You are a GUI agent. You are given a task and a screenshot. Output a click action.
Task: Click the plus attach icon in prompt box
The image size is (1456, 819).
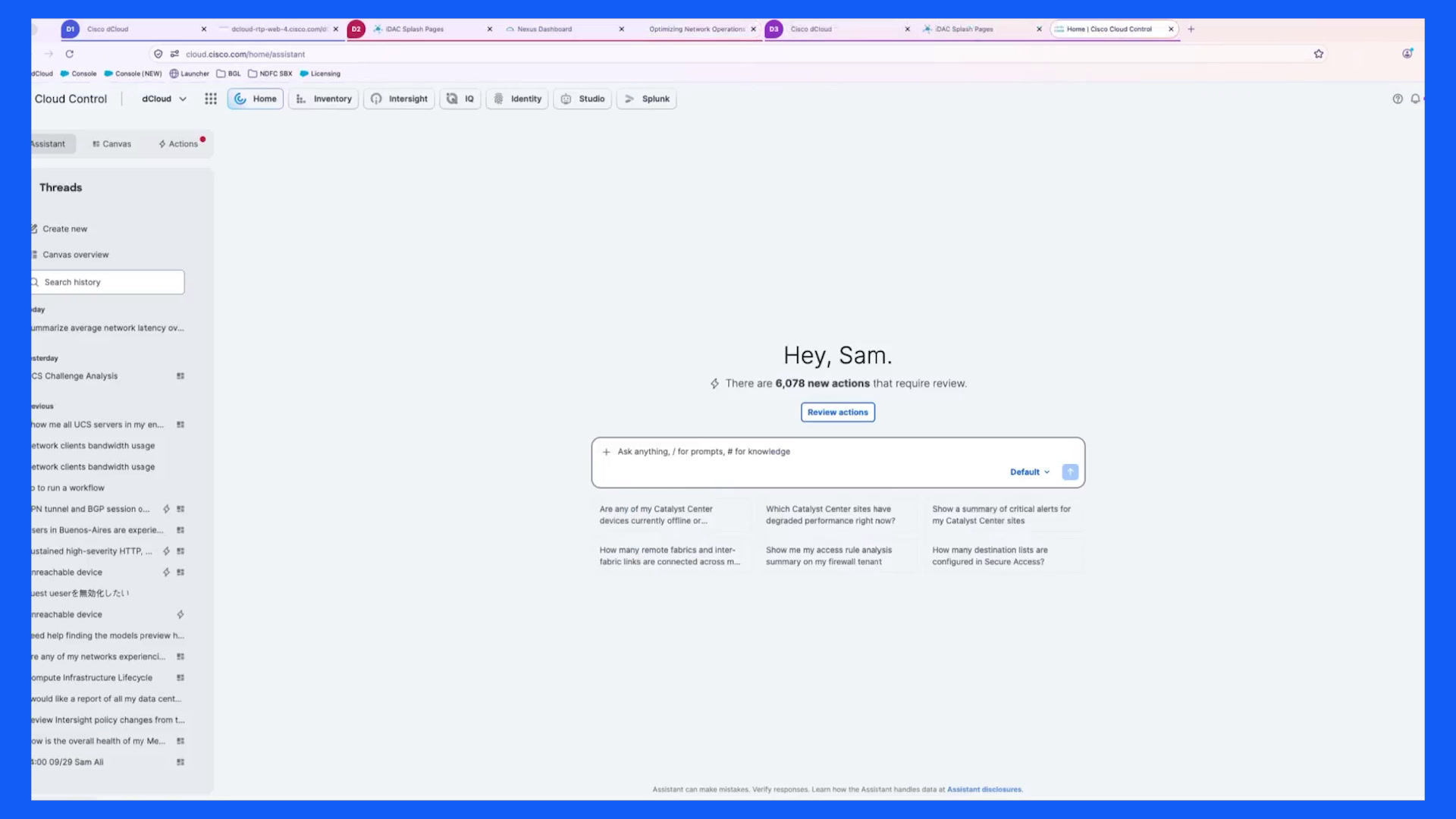coord(606,452)
